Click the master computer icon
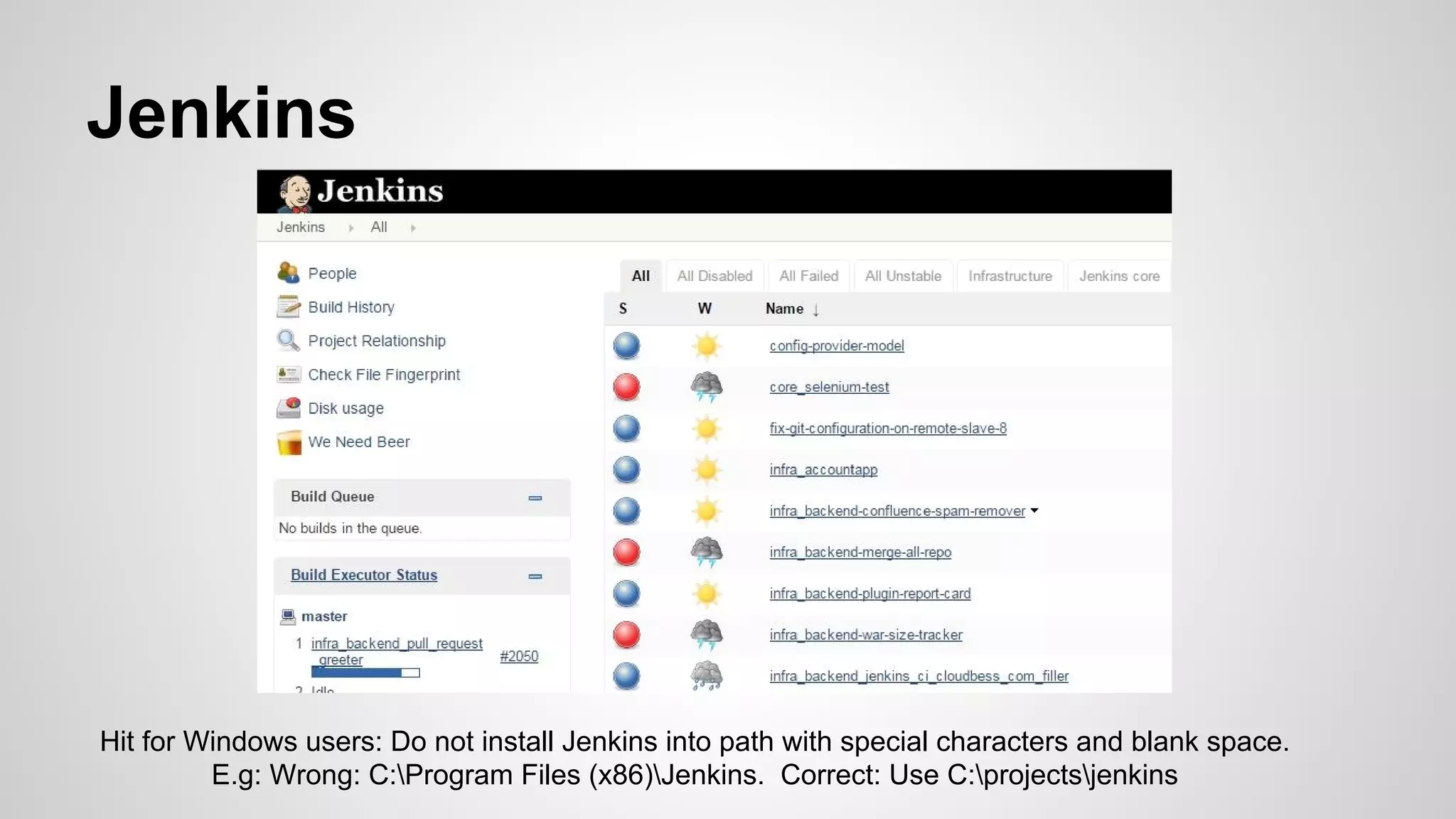 (x=288, y=616)
